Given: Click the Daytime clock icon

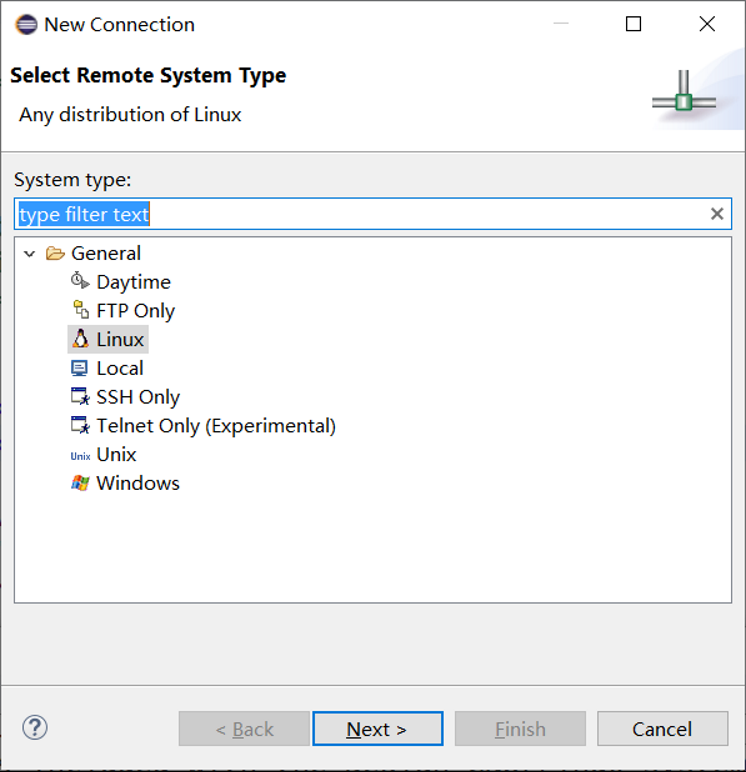Looking at the screenshot, I should click(x=80, y=281).
